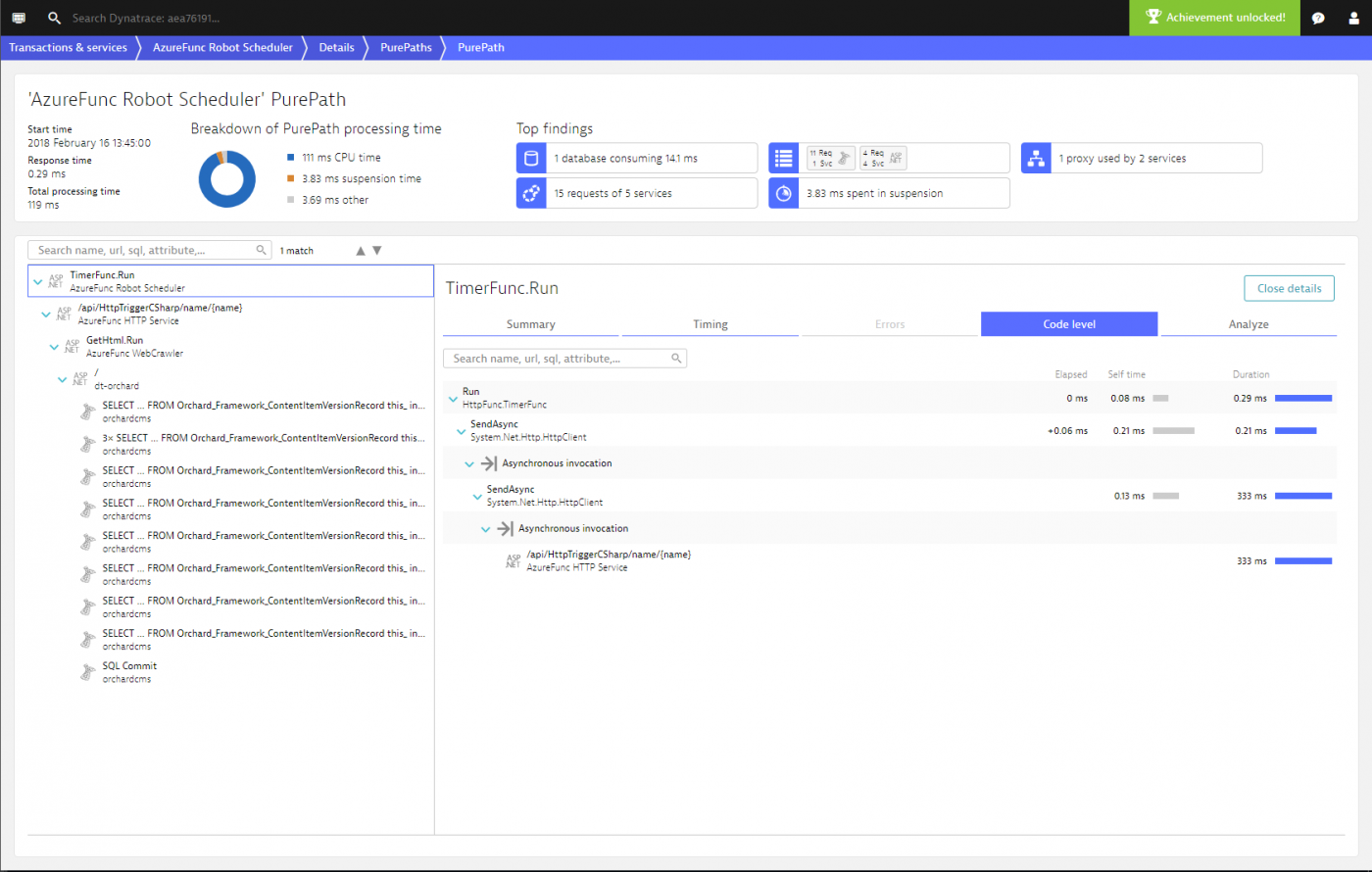Click the suspension clock icon
This screenshot has width=1372, height=872.
tap(783, 193)
